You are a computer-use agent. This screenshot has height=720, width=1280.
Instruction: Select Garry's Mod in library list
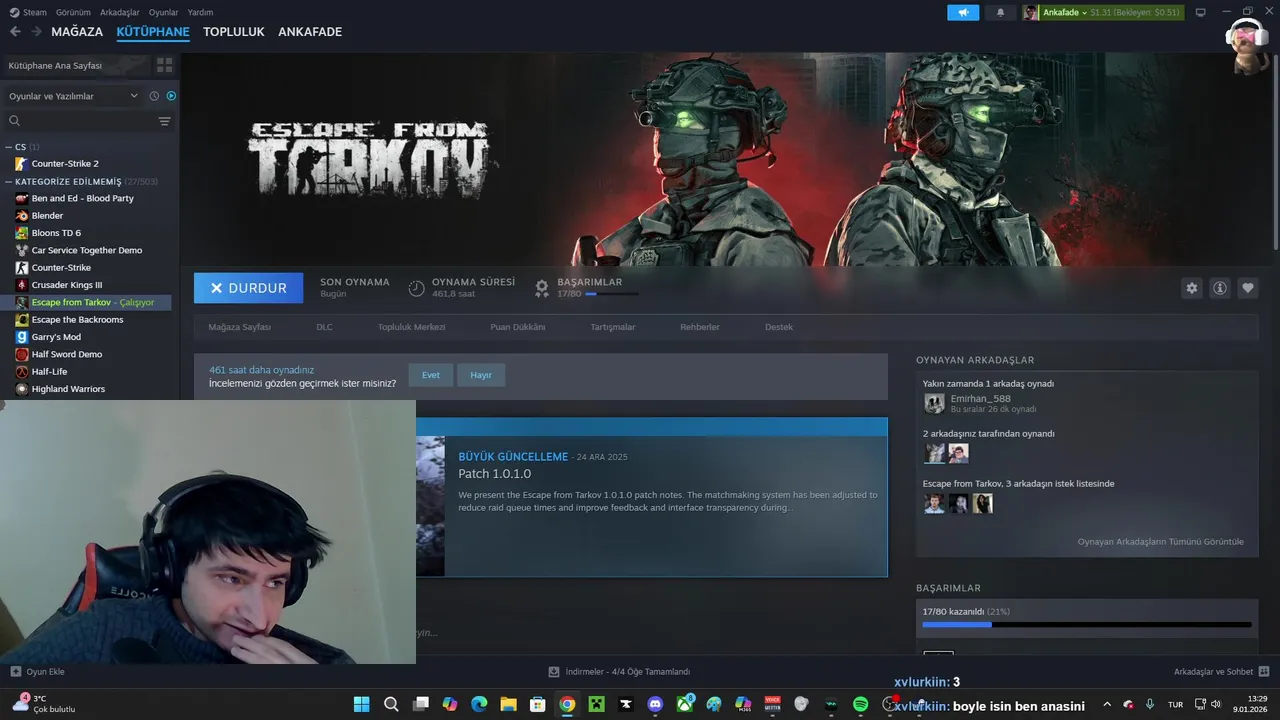pos(56,337)
